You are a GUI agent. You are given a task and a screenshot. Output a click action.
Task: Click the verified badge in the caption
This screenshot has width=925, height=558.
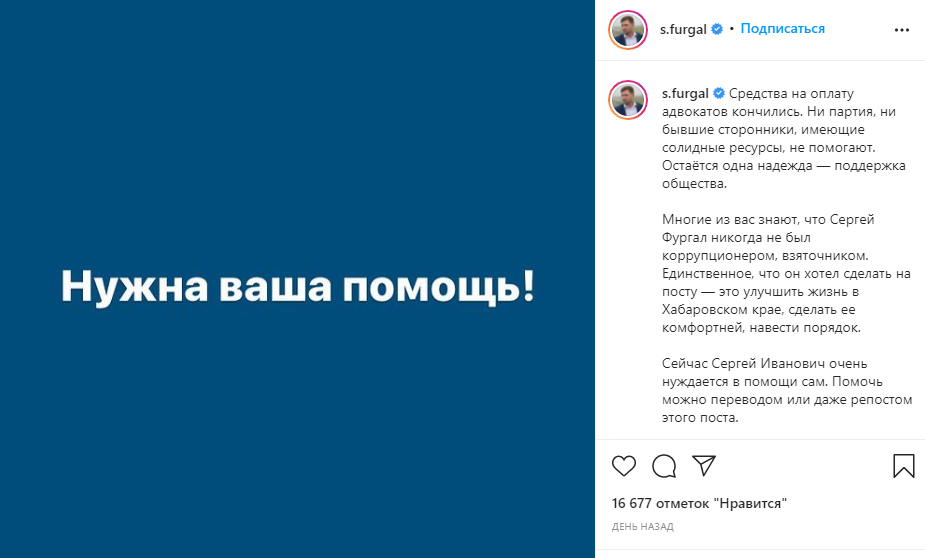(x=718, y=93)
